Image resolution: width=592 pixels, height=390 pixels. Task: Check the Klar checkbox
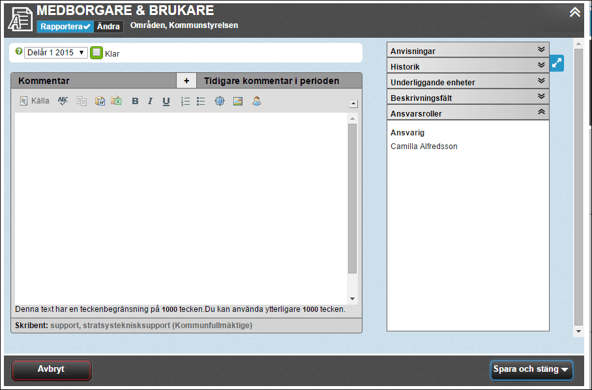pos(96,52)
